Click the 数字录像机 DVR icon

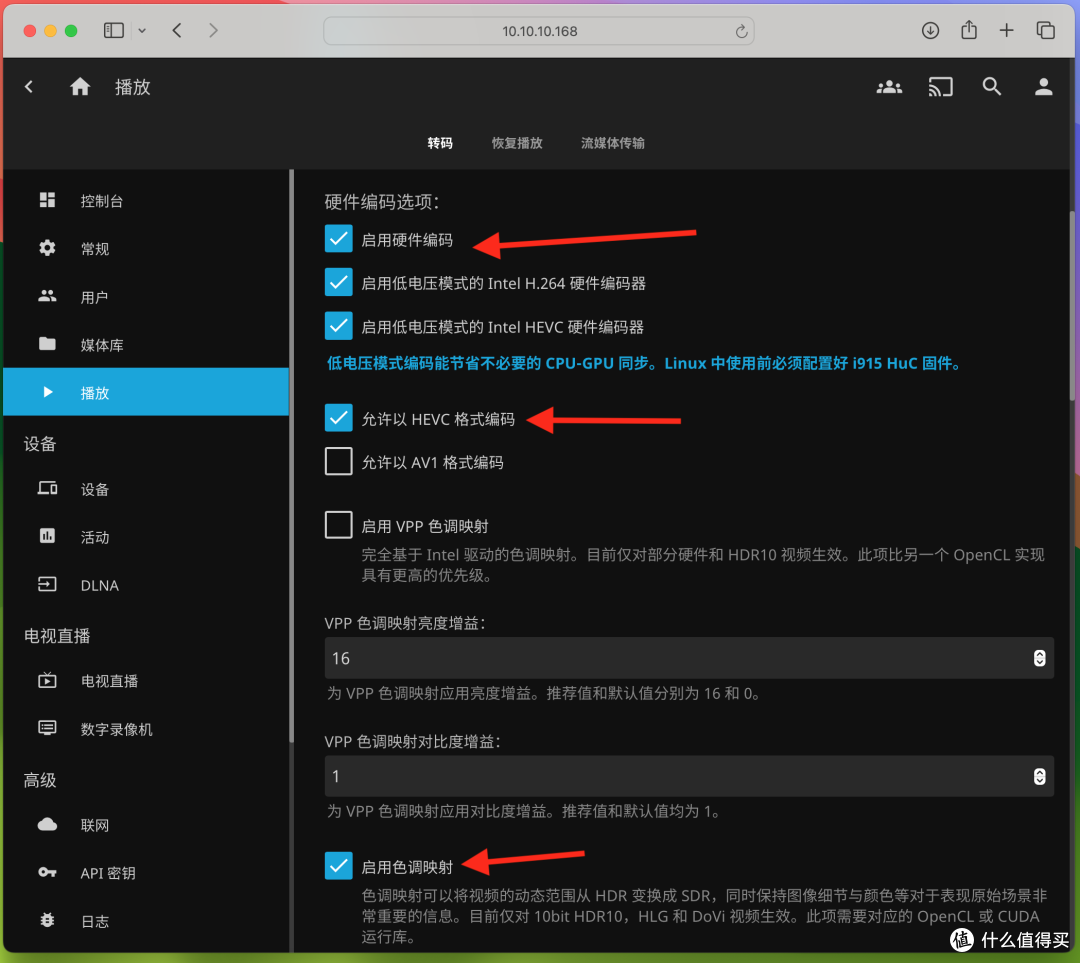click(x=47, y=728)
